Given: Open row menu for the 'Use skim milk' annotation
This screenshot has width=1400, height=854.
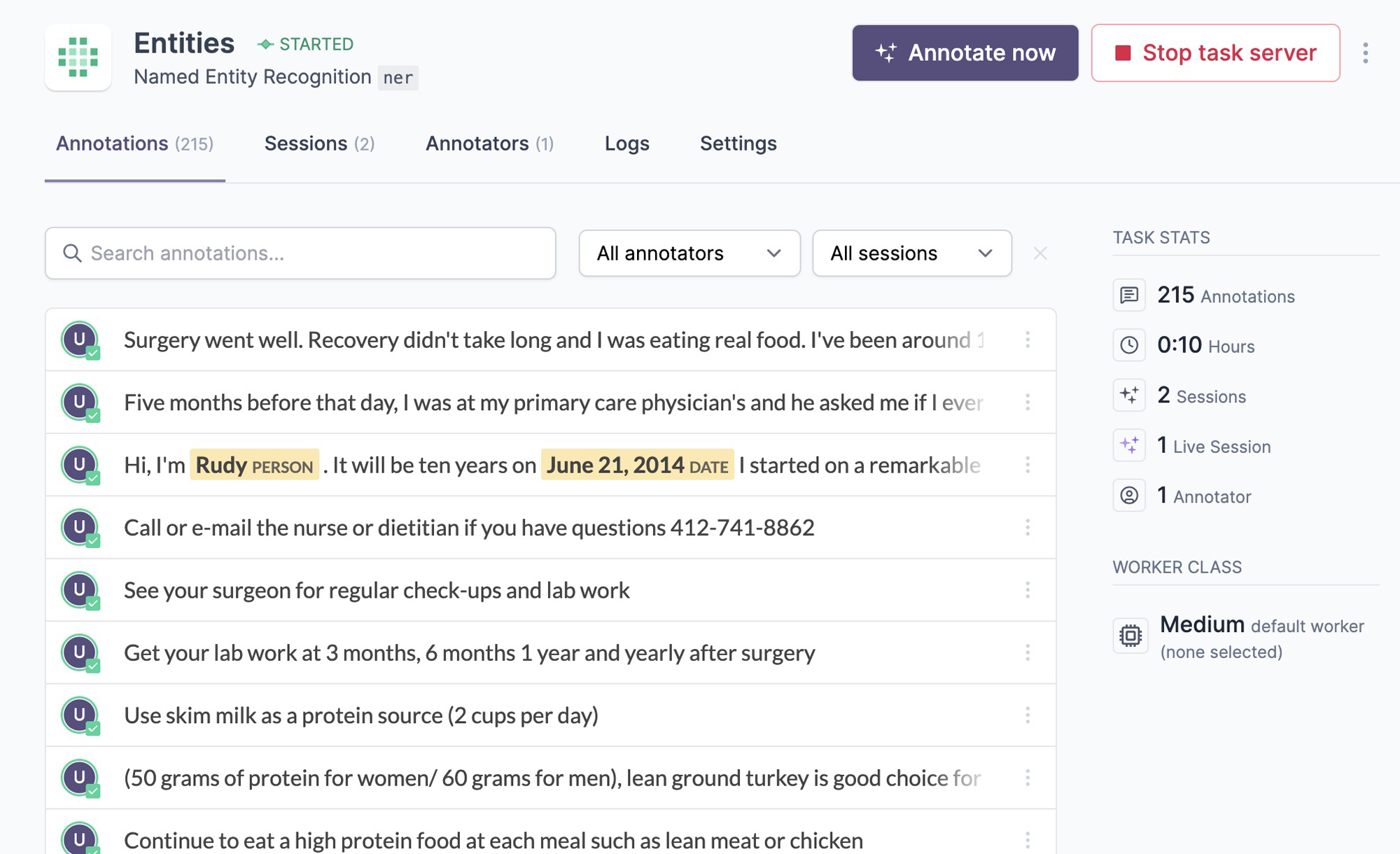Looking at the screenshot, I should 1027,715.
